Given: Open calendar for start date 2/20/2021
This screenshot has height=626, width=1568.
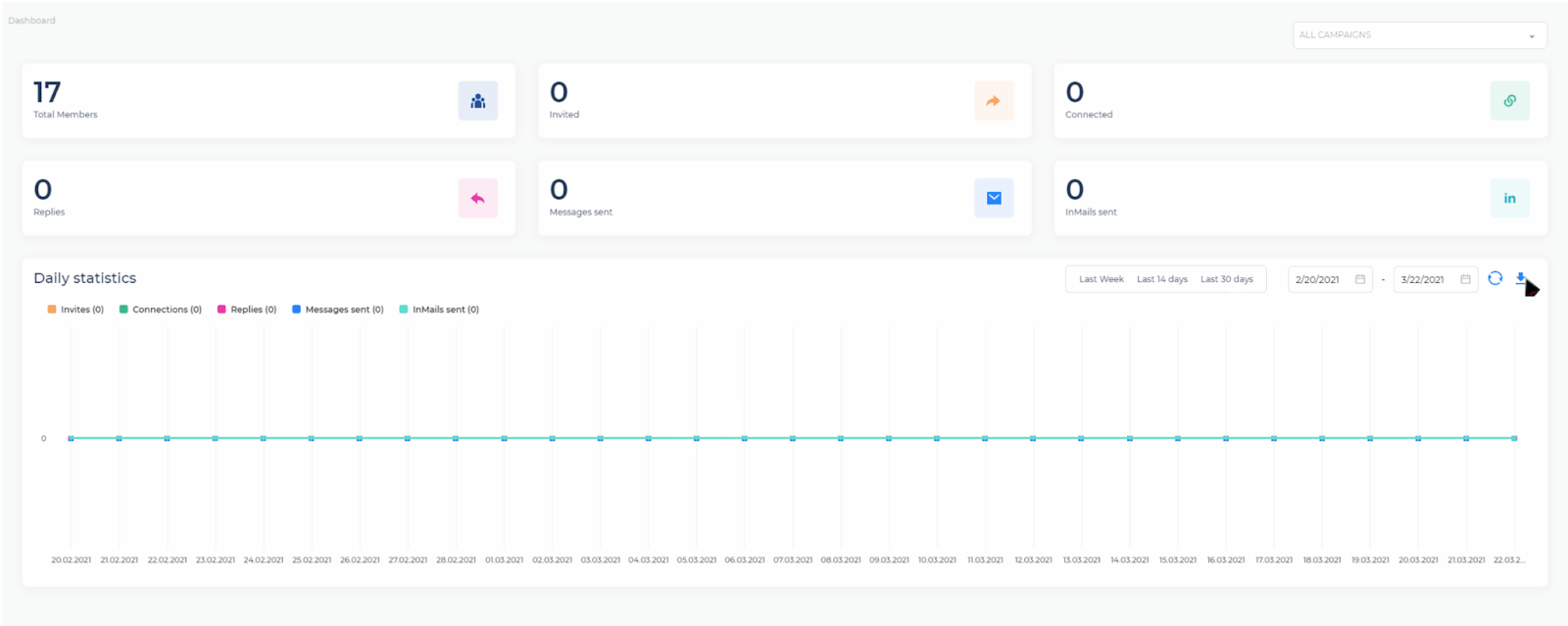Looking at the screenshot, I should point(1360,279).
